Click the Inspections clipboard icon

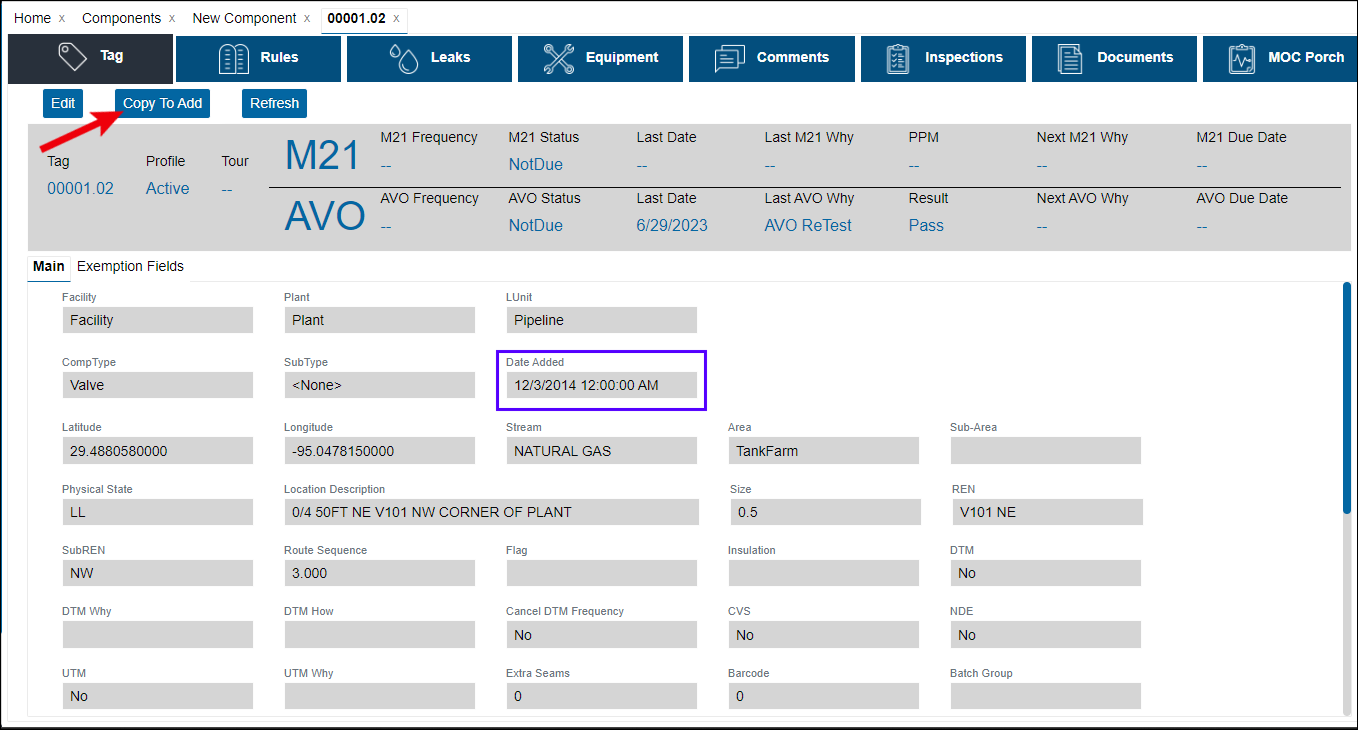click(x=898, y=58)
